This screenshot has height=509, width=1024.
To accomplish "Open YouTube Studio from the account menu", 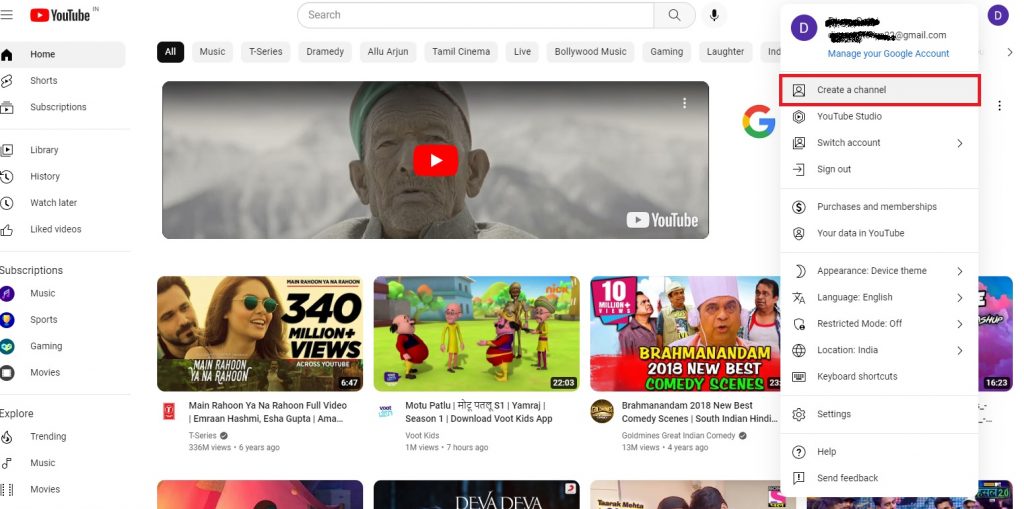I will [x=879, y=116].
